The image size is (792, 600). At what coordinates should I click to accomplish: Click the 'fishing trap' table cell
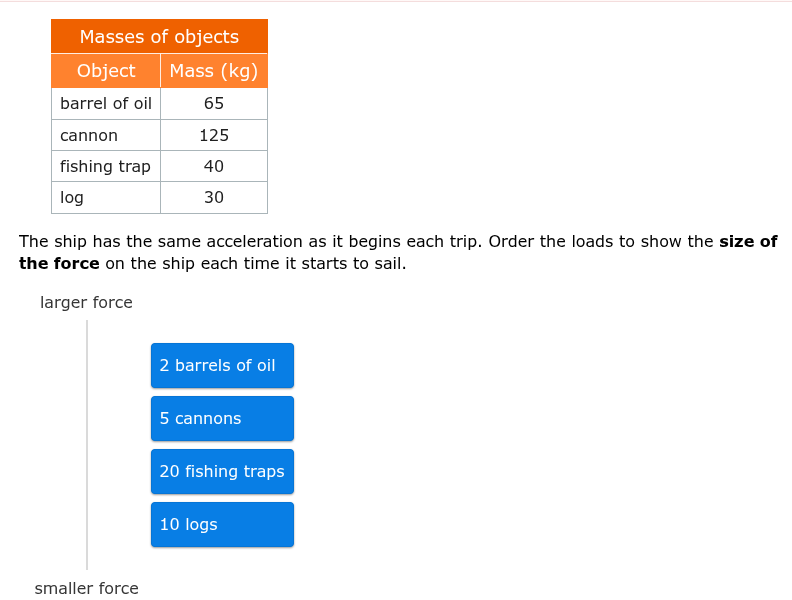coord(106,166)
